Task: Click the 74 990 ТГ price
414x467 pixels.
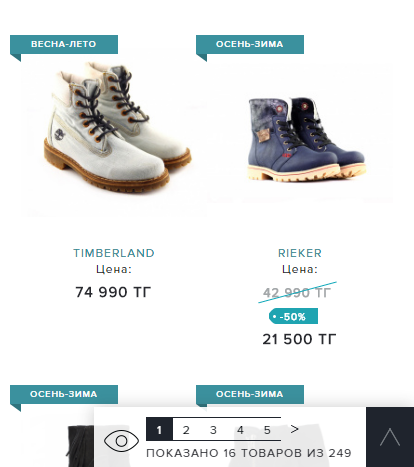Action: tap(113, 292)
